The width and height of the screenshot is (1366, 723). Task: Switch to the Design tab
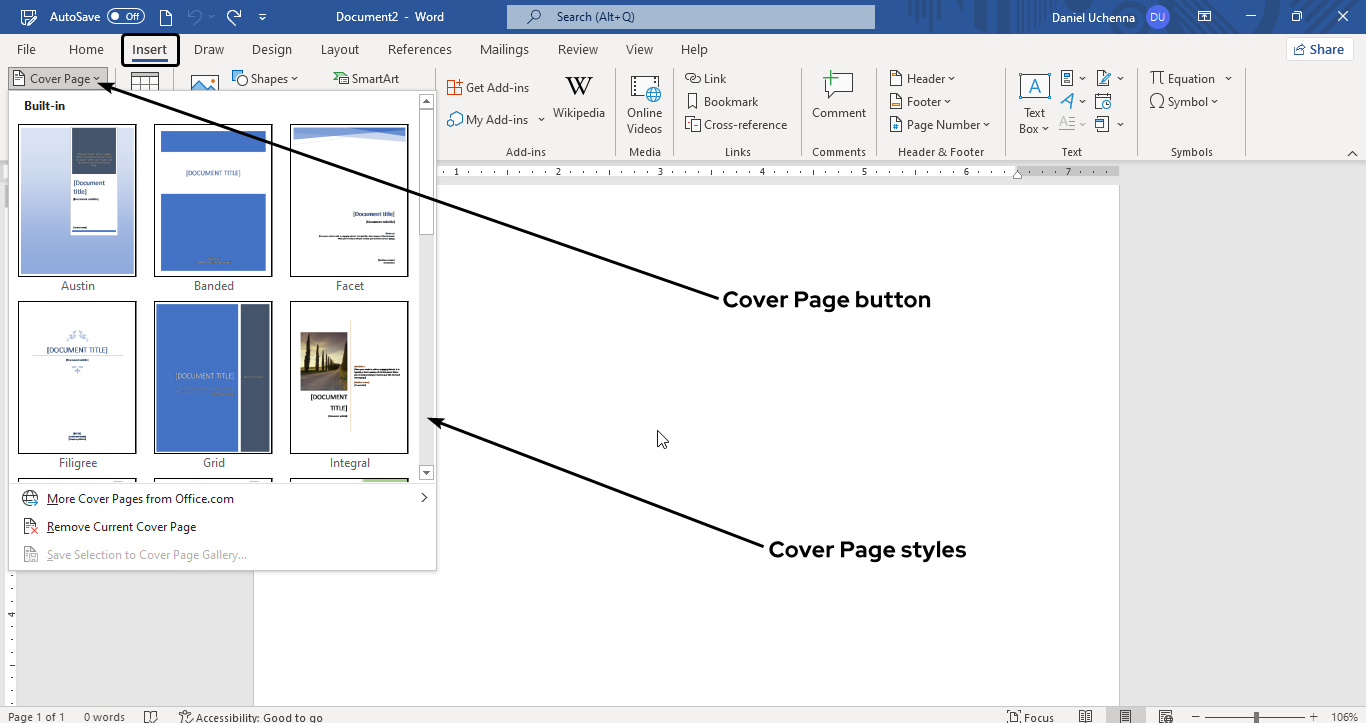tap(272, 50)
